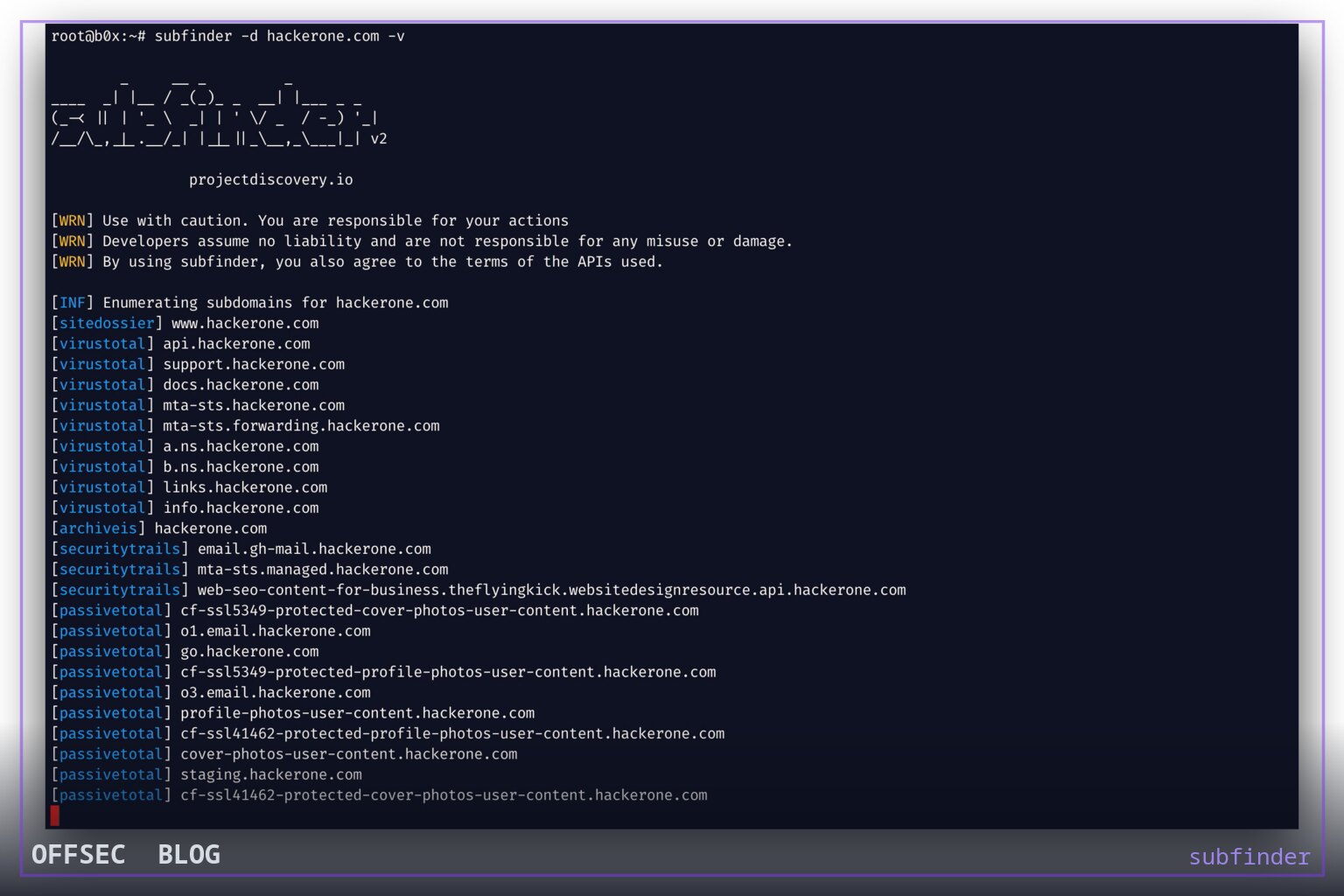
Task: Click the v2 version label in banner
Action: 379,139
